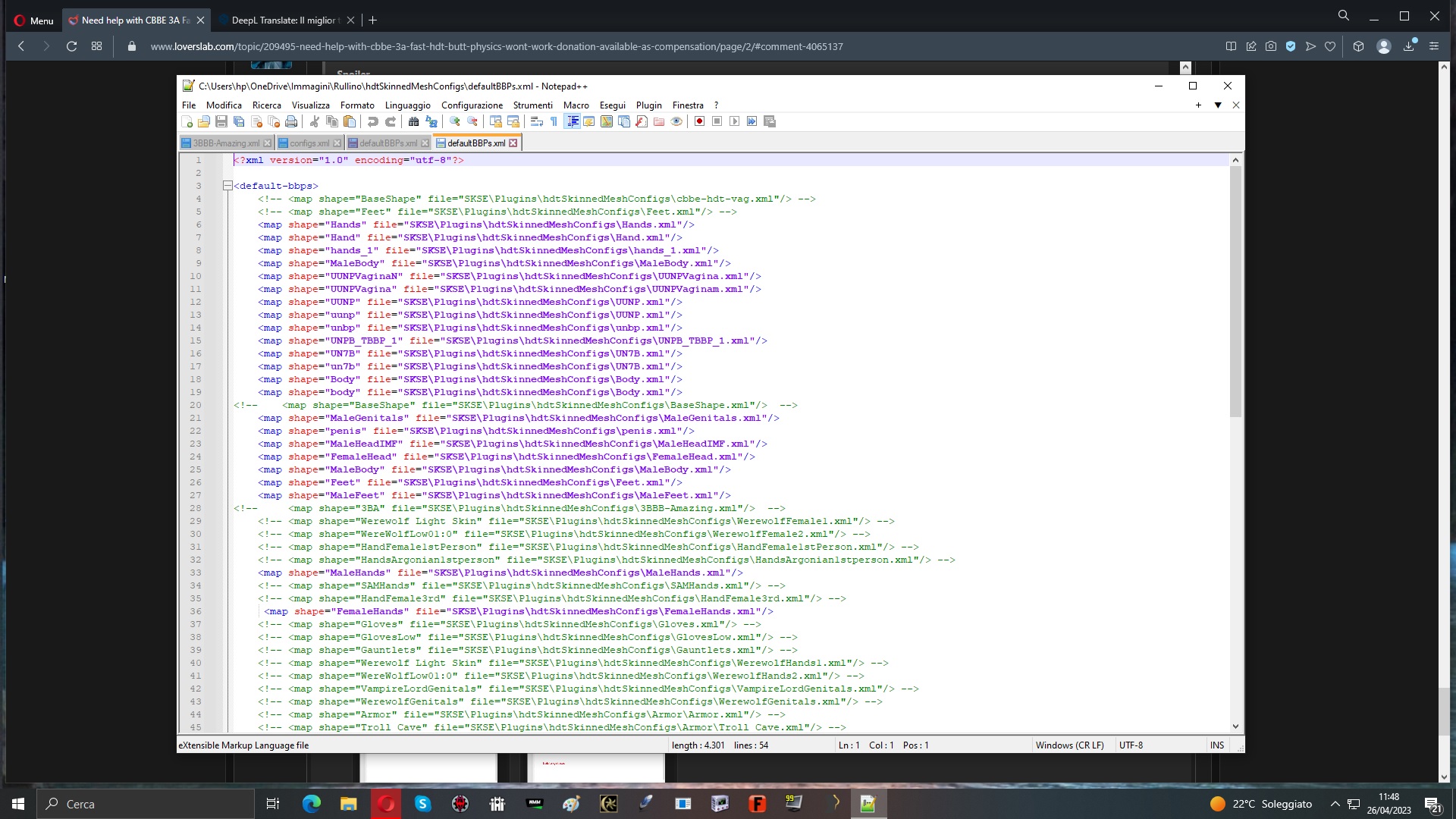The image size is (1456, 819).
Task: Open the Visualizza menu
Action: (310, 105)
